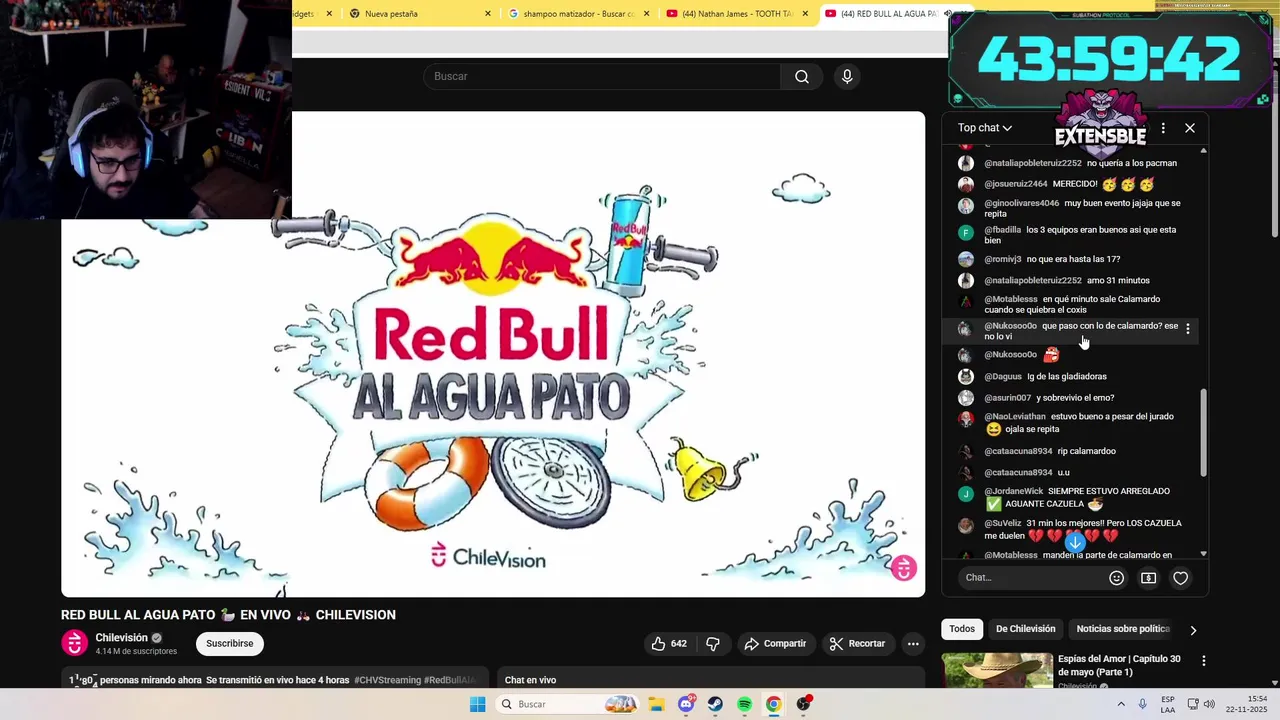Expand the Top chat dropdown

[985, 128]
